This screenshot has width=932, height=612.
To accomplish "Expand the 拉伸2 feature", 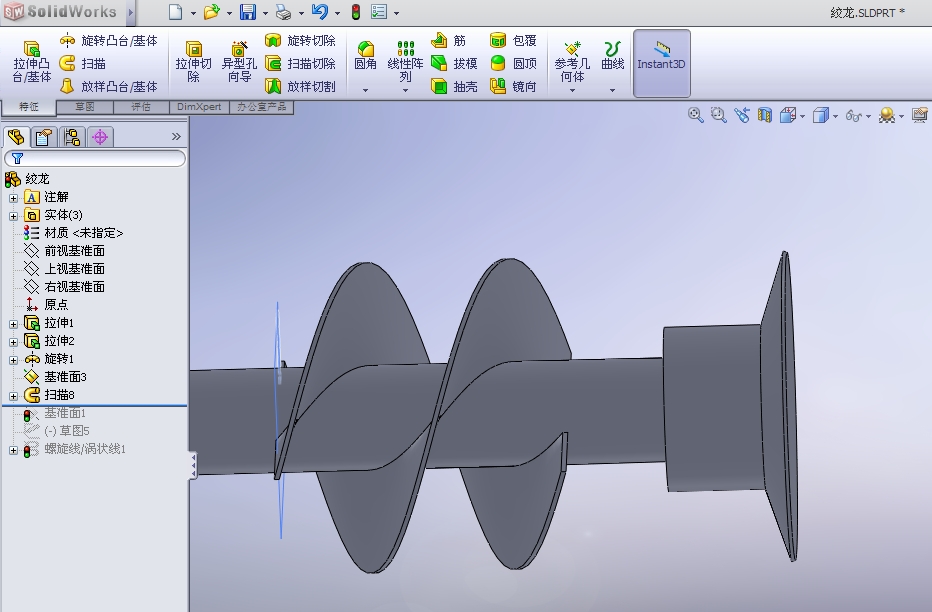I will pos(13,342).
